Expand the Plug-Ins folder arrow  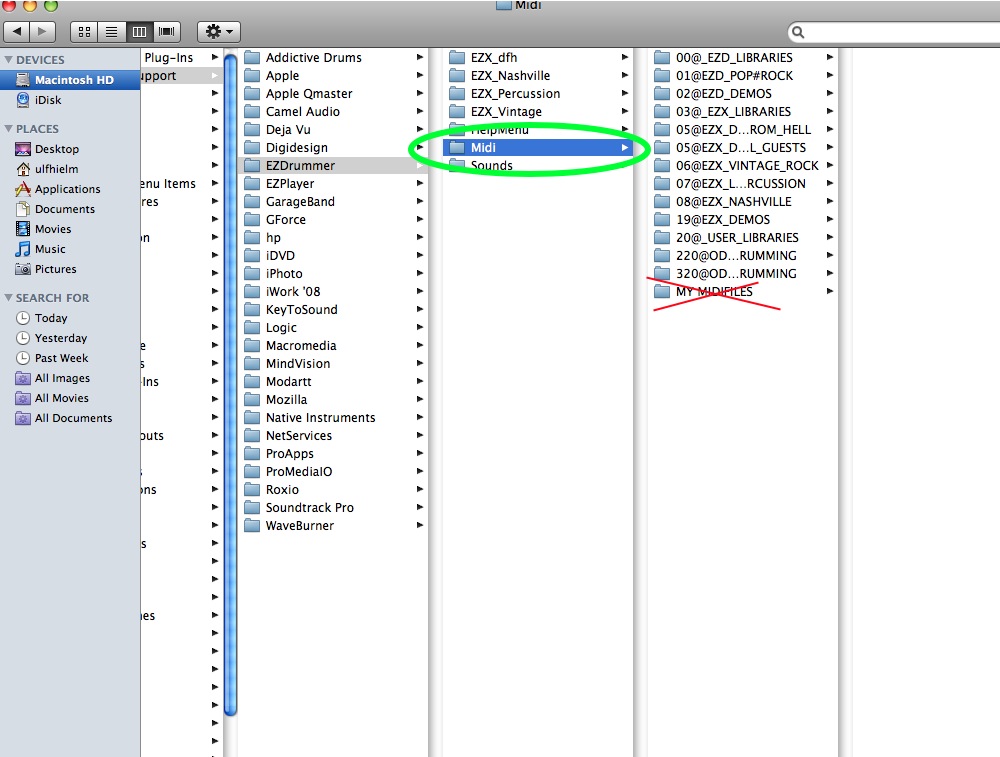[215, 57]
